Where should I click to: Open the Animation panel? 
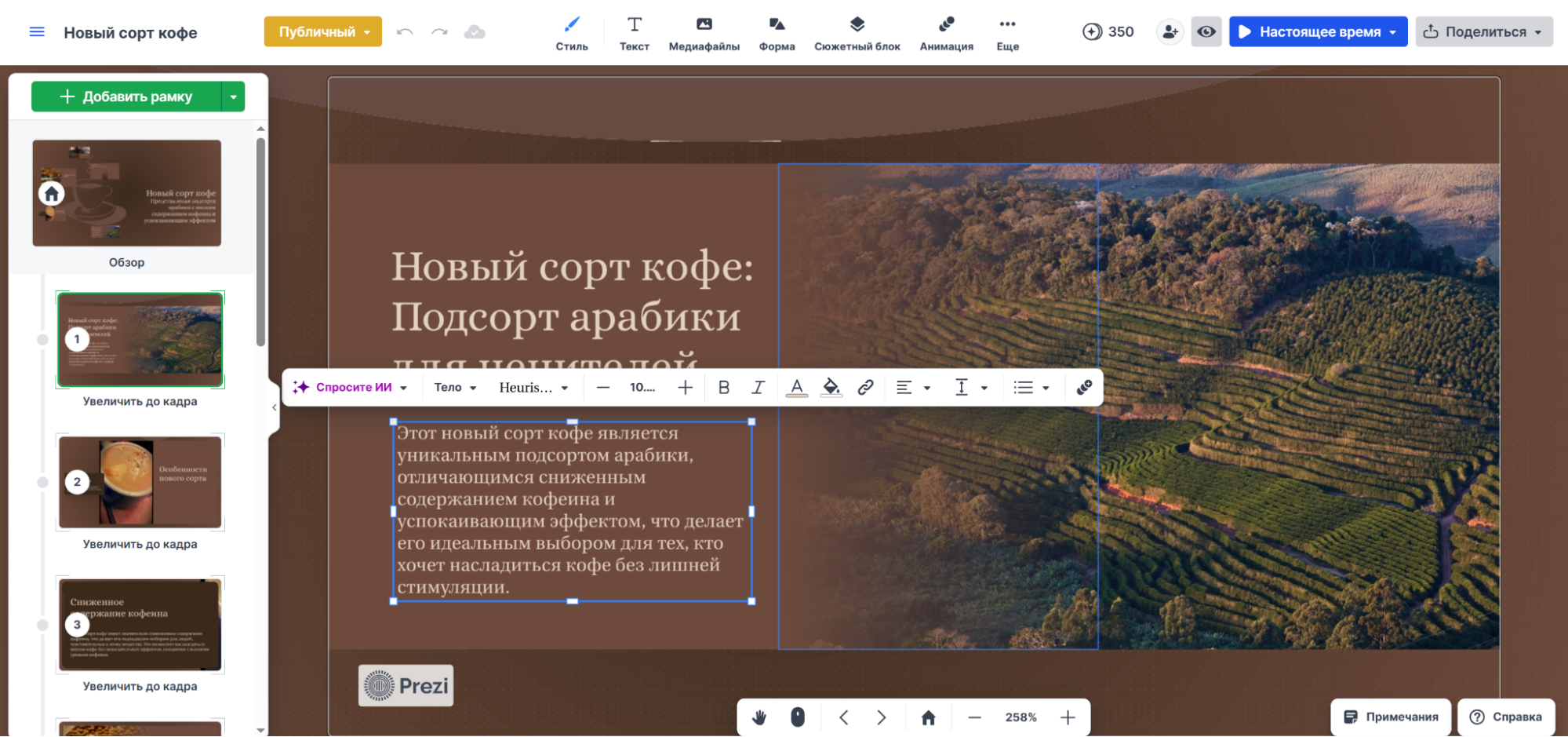pyautogui.click(x=946, y=34)
